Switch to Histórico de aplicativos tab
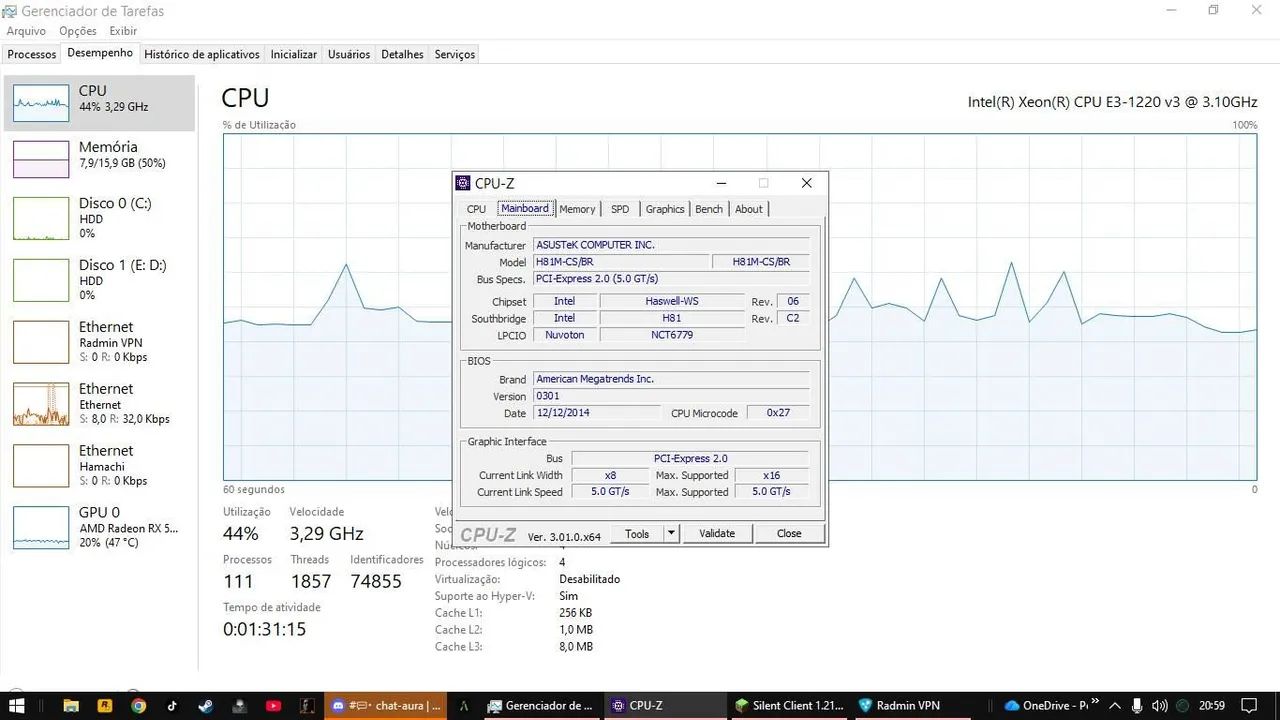This screenshot has height=720, width=1280. (x=202, y=54)
